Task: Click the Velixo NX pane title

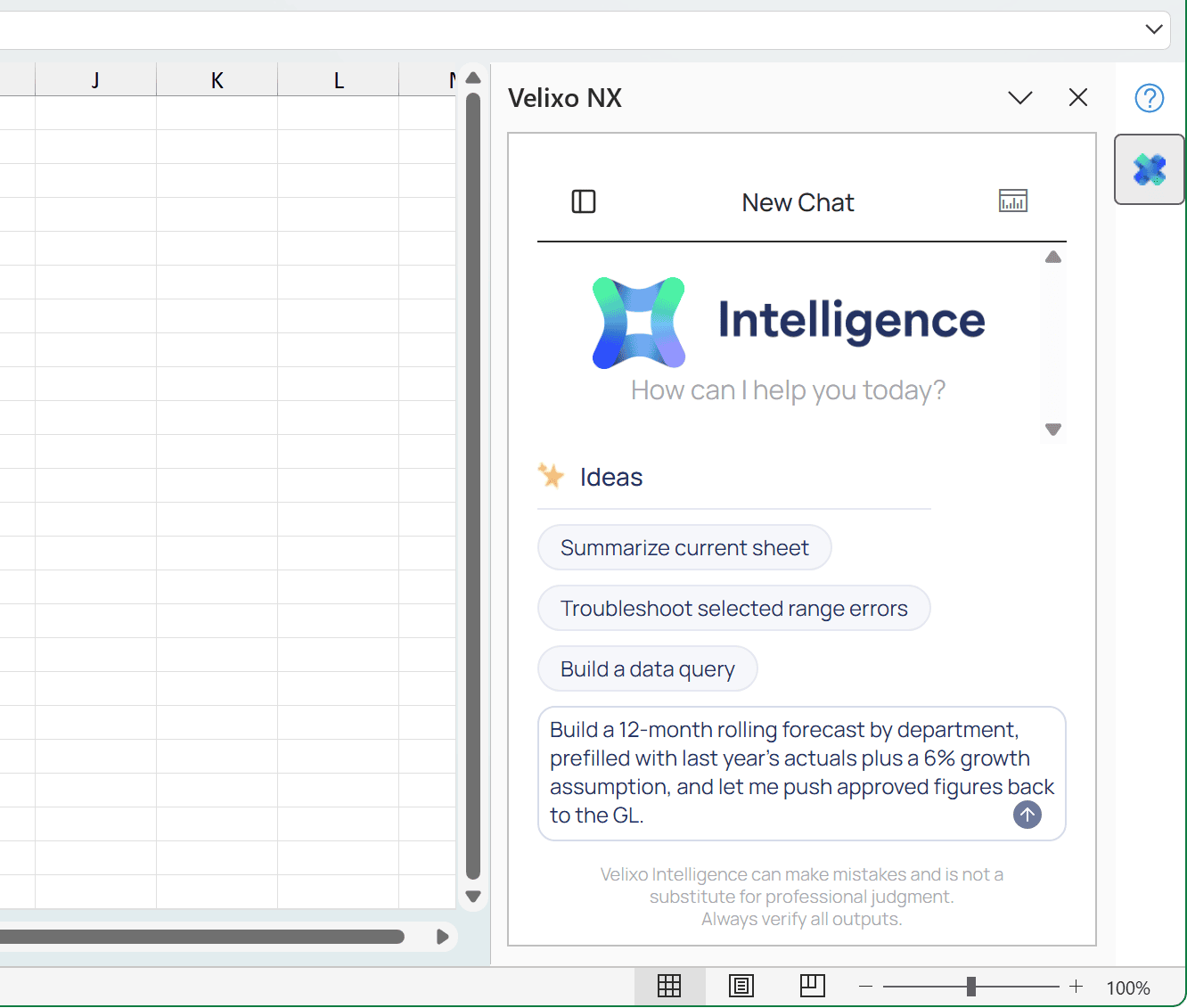Action: [x=565, y=98]
